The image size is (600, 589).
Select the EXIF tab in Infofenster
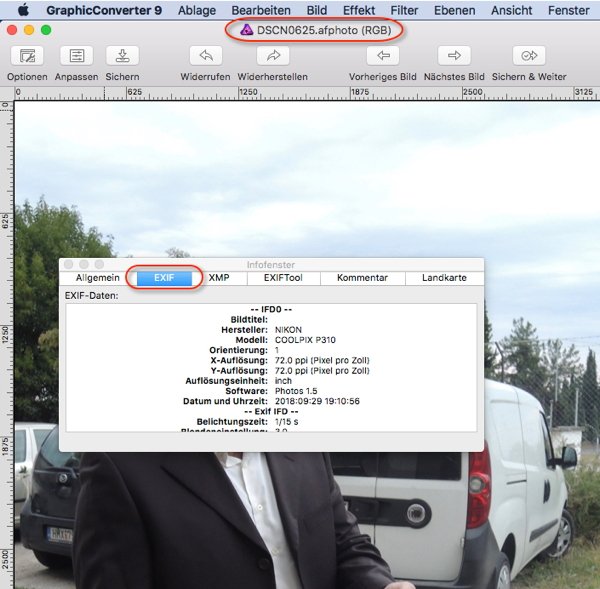pyautogui.click(x=164, y=278)
